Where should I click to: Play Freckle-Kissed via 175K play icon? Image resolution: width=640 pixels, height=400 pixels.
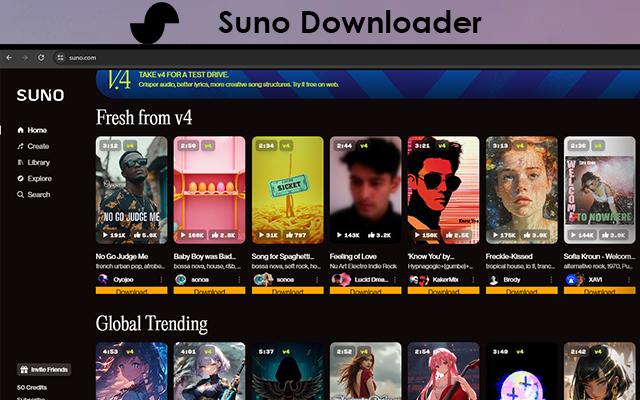tap(496, 235)
